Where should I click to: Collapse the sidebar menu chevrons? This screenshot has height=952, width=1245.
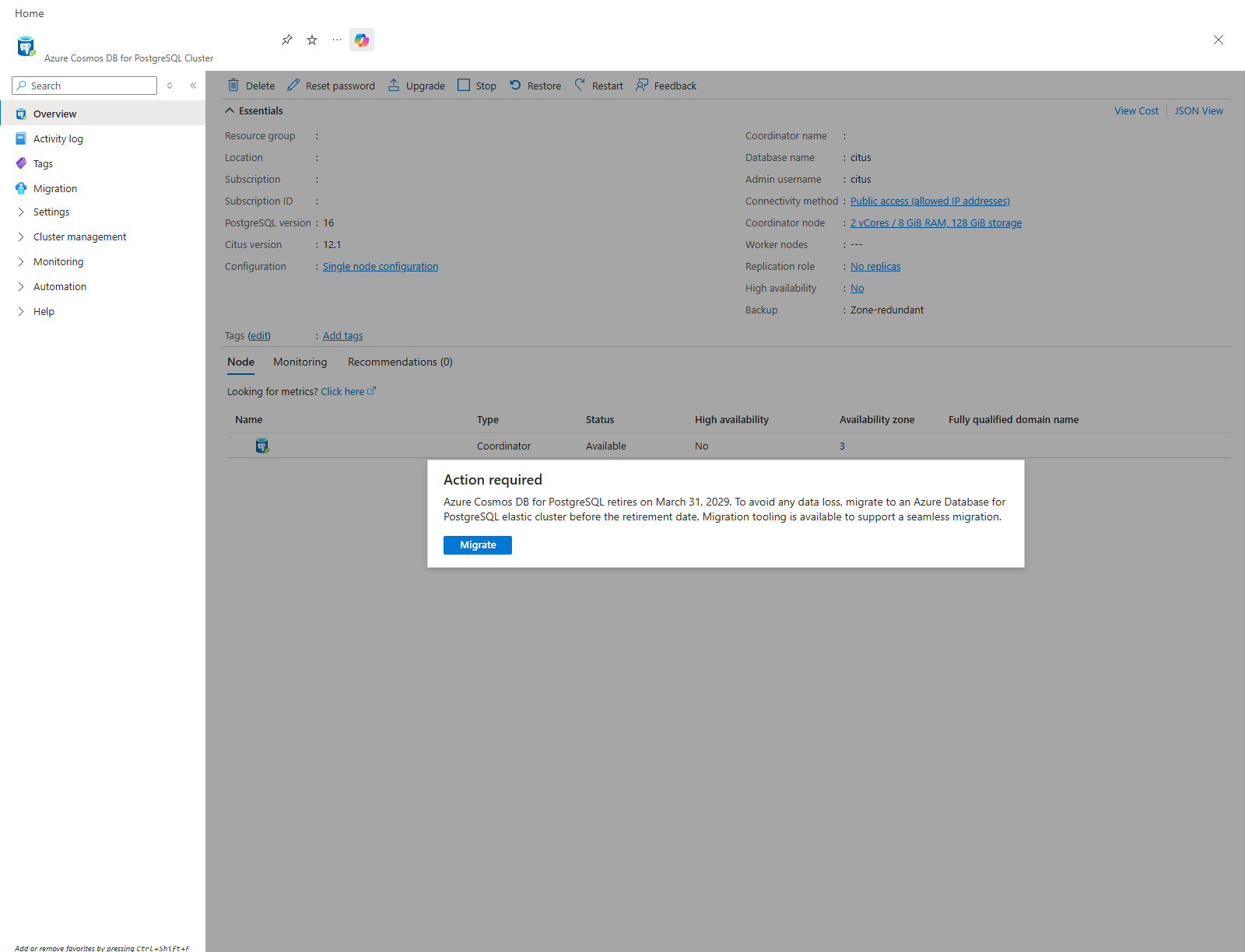(193, 86)
